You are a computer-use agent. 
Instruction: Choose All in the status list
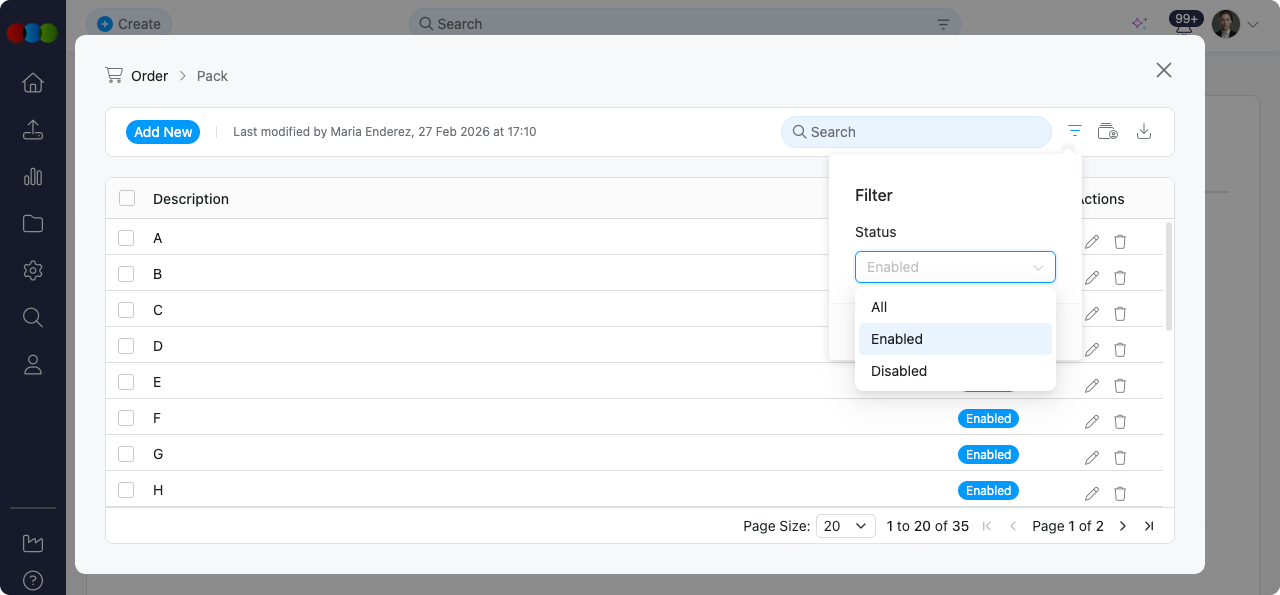click(879, 307)
